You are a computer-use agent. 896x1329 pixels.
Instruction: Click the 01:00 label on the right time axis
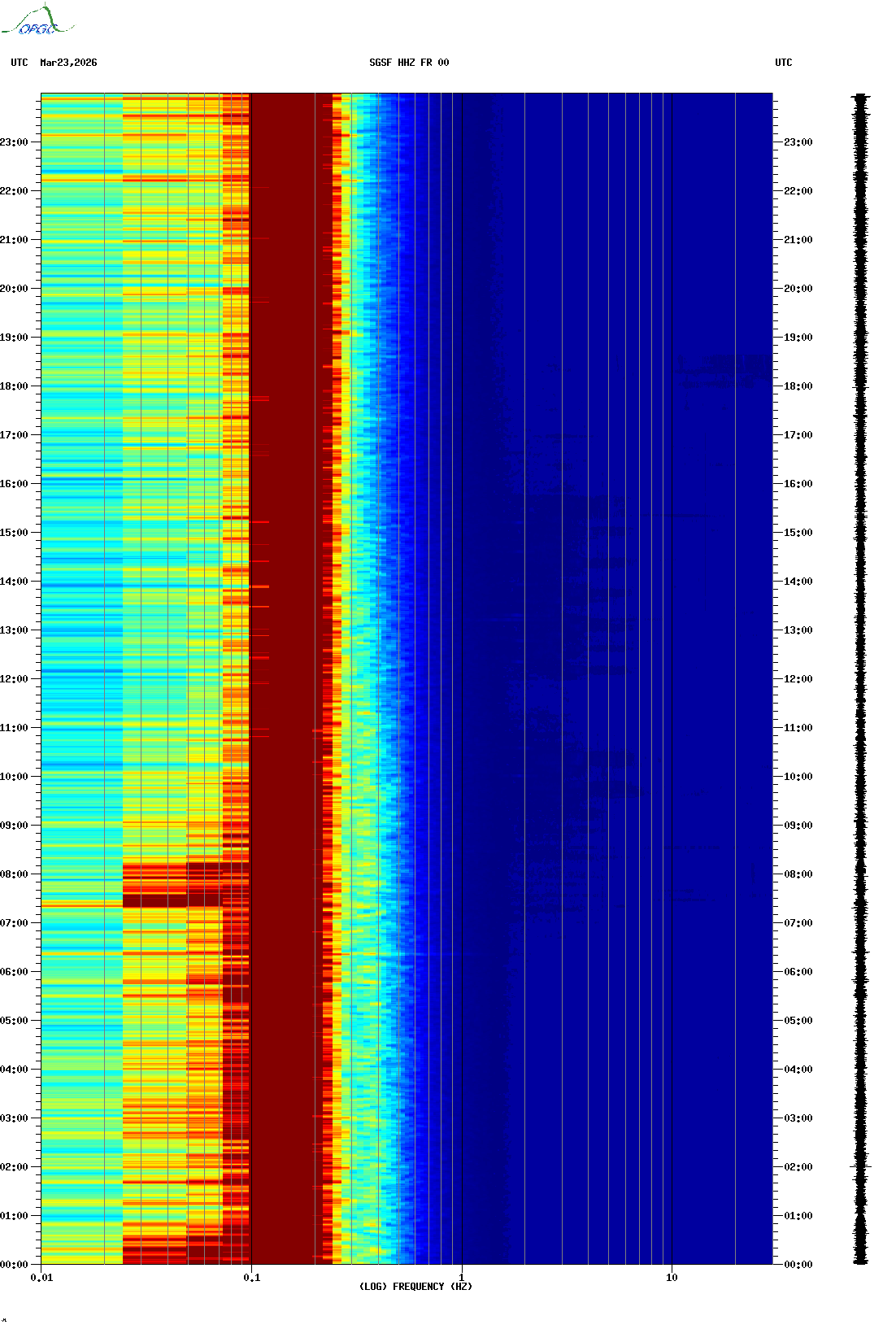pos(798,1216)
